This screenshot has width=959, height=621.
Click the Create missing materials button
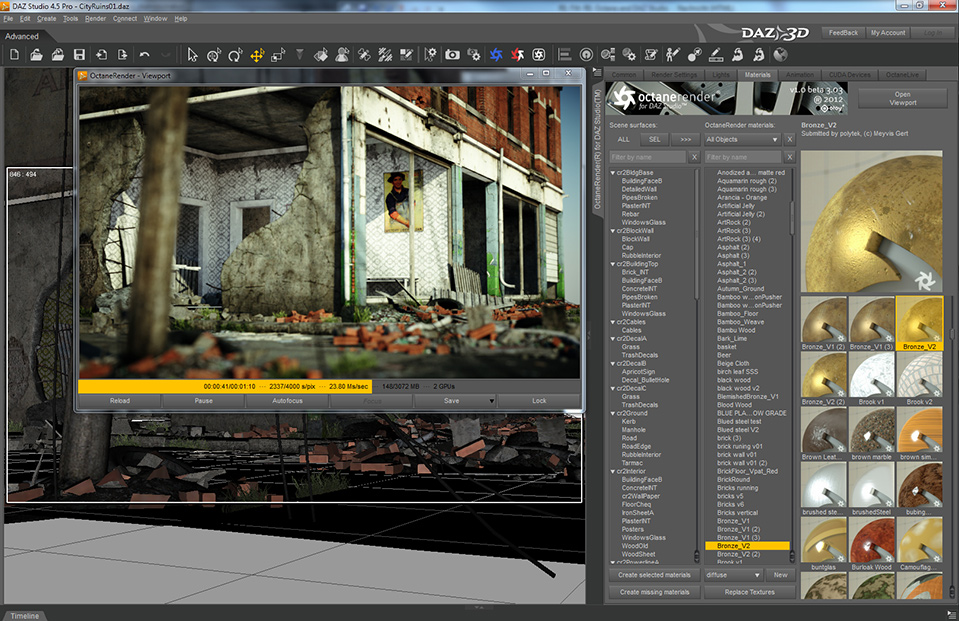pos(654,592)
